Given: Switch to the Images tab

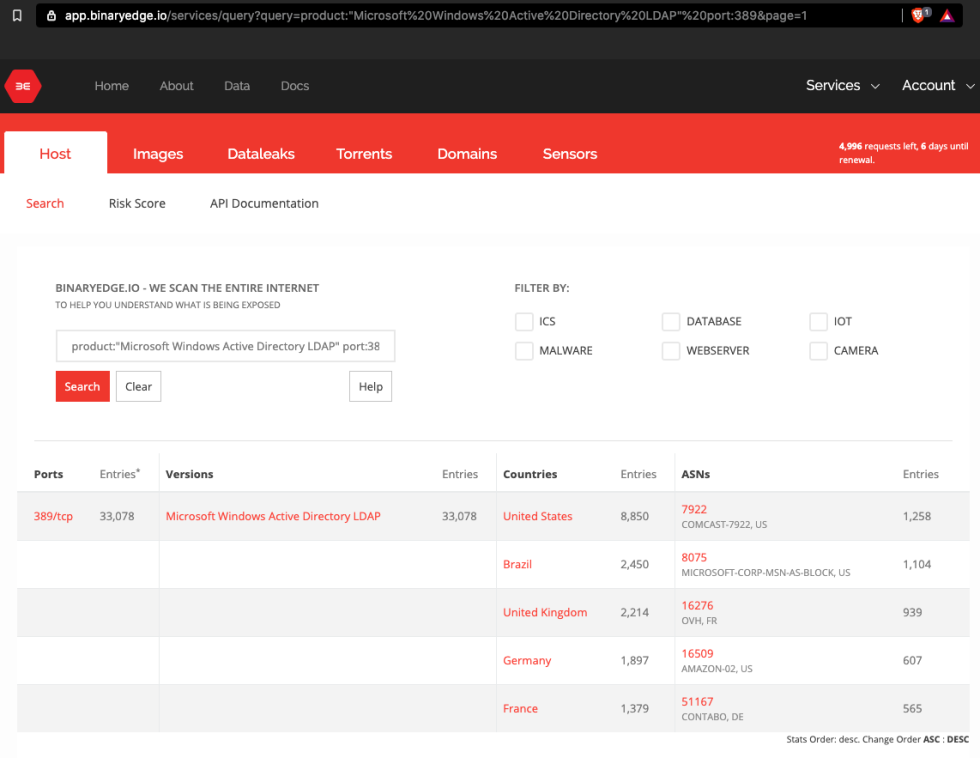Looking at the screenshot, I should [x=157, y=153].
